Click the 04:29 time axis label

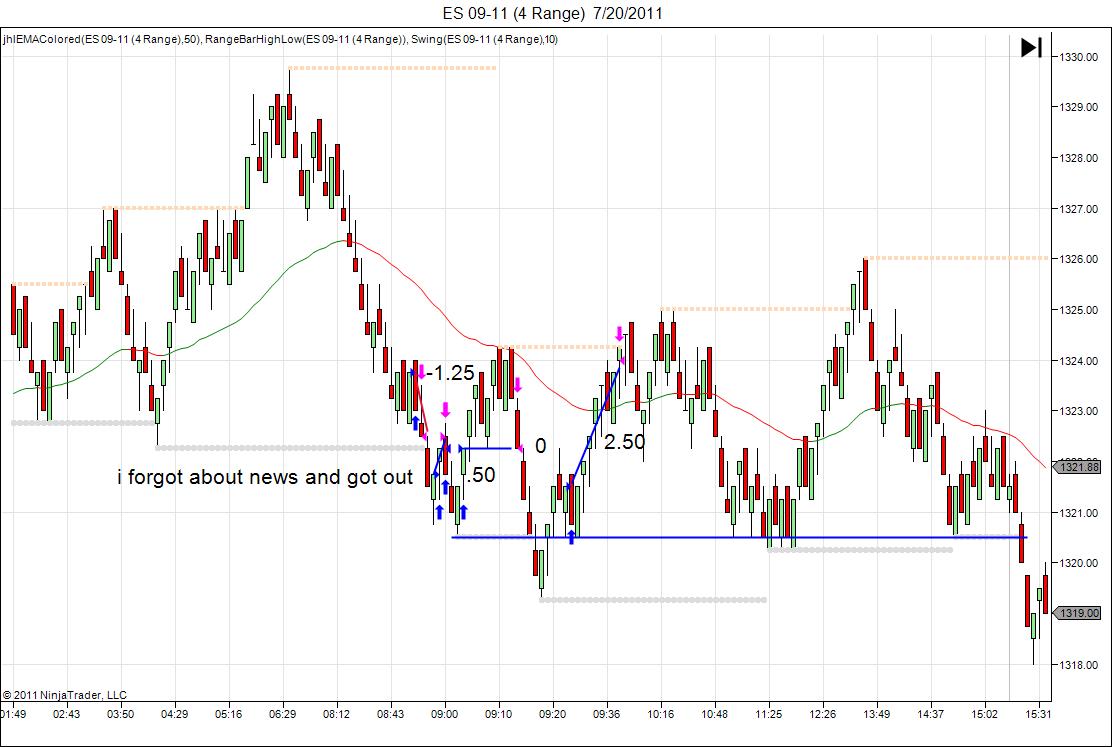pos(174,714)
